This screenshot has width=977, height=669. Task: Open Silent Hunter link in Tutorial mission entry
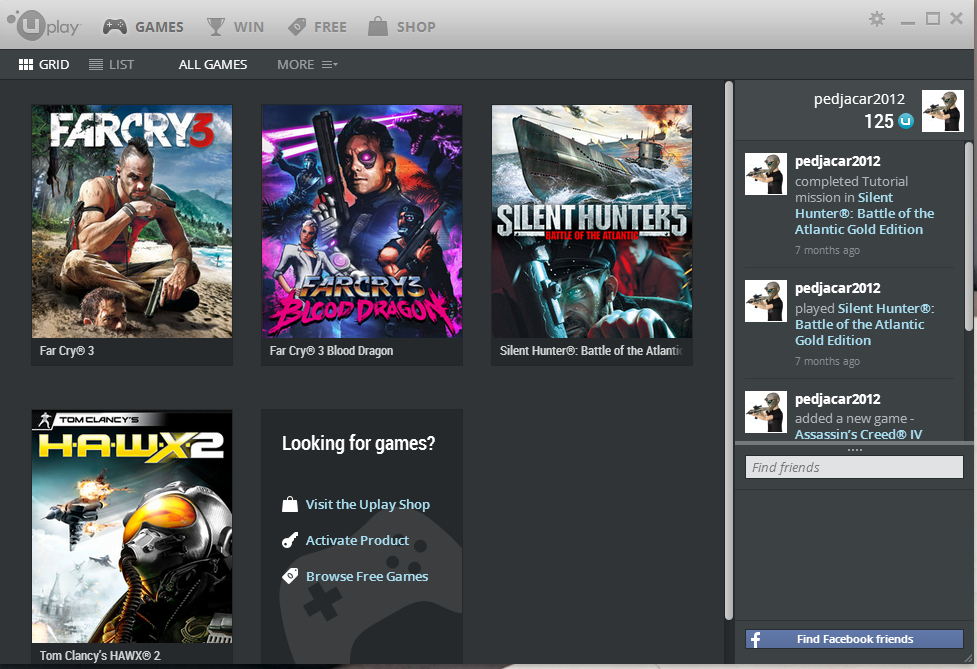(865, 214)
